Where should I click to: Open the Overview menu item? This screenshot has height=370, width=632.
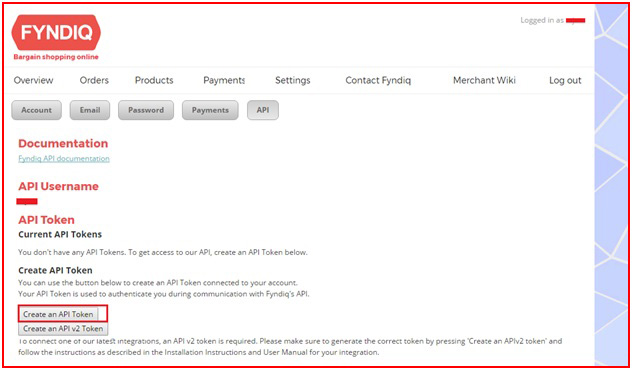[33, 80]
